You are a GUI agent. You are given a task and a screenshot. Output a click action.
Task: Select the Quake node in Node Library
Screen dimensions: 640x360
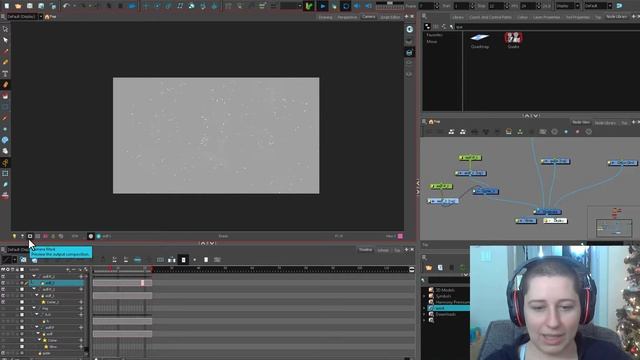513,41
